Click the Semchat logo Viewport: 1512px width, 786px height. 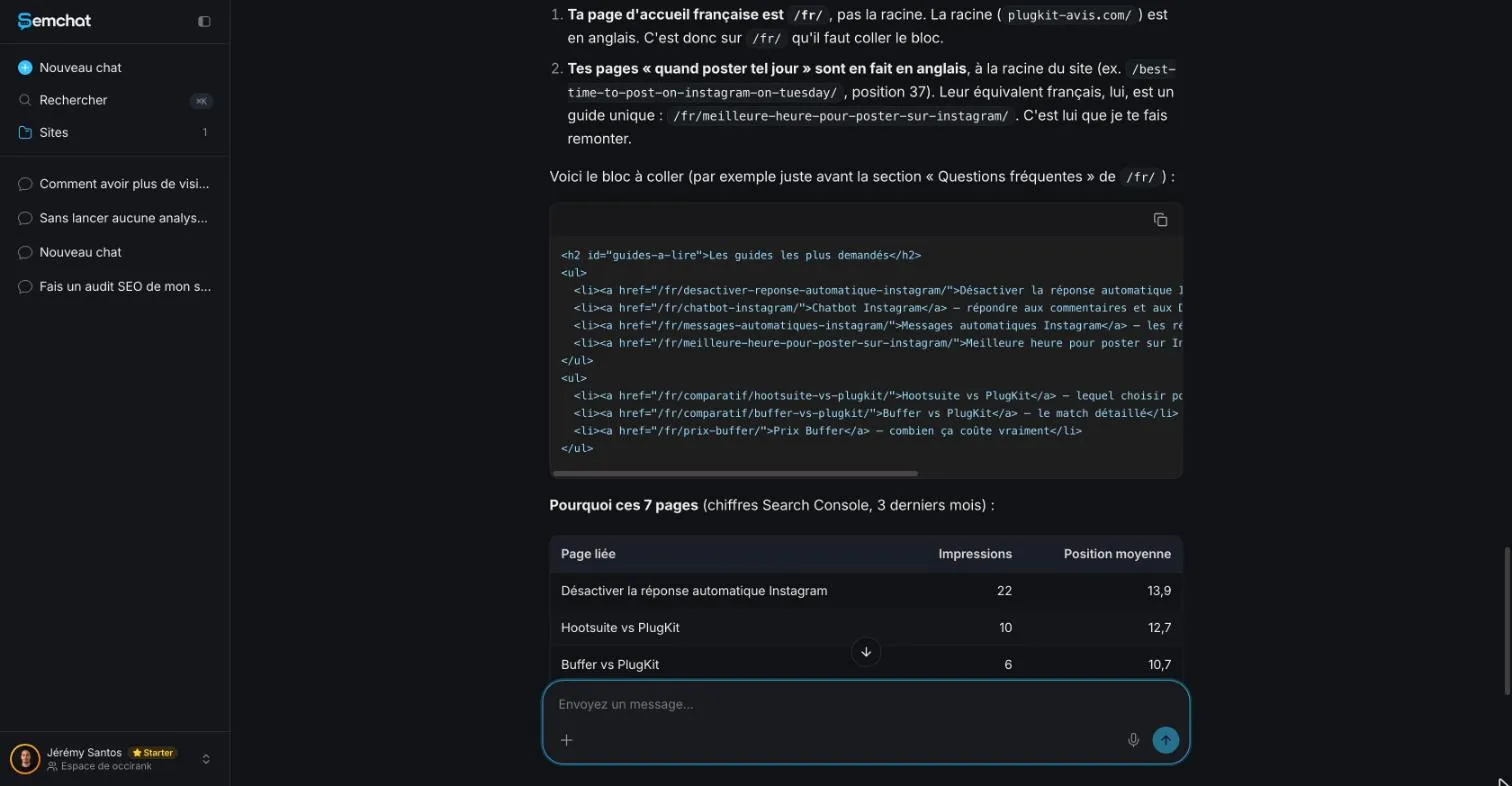55,21
